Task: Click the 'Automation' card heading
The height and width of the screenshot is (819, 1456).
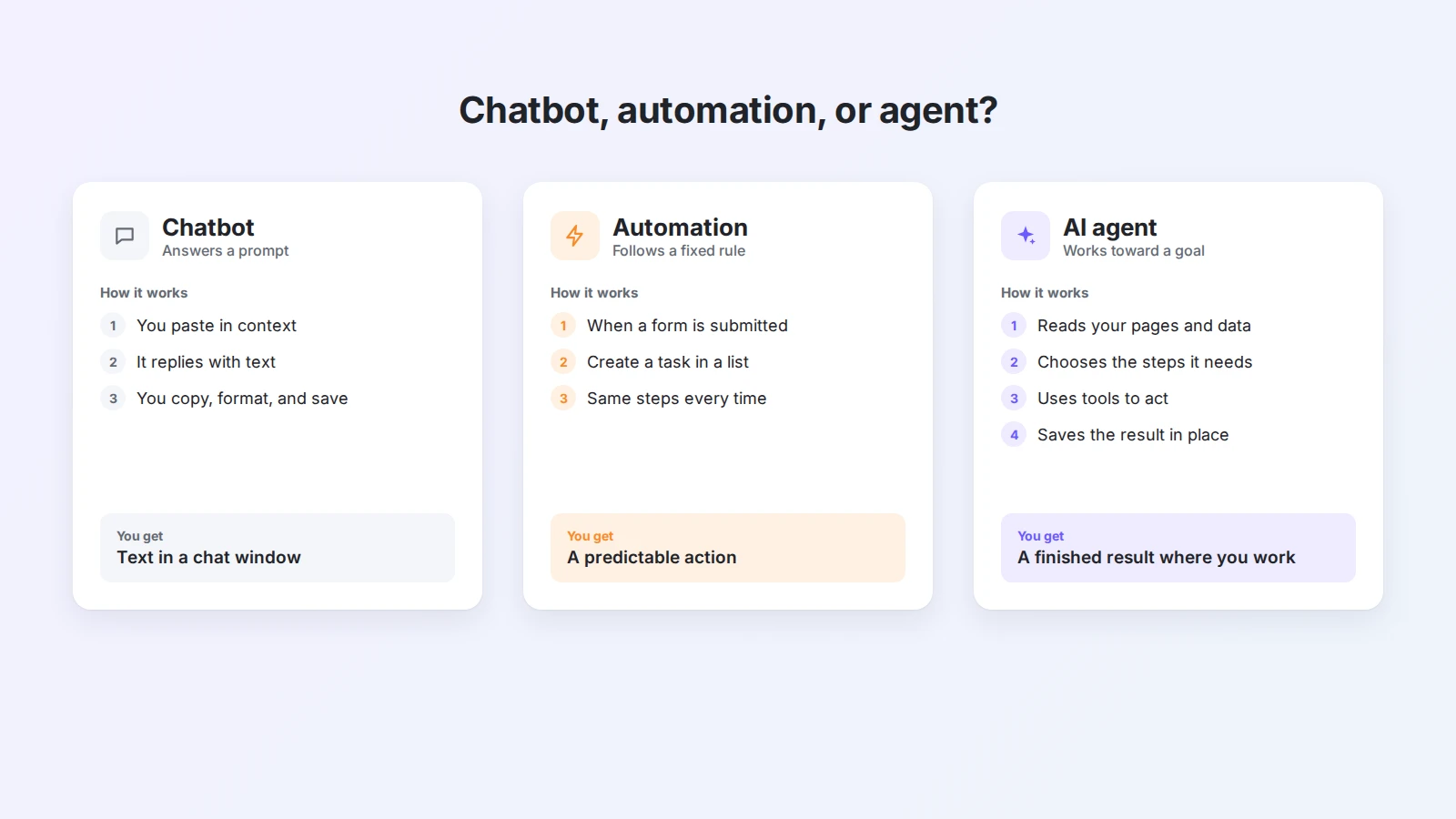Action: (680, 227)
